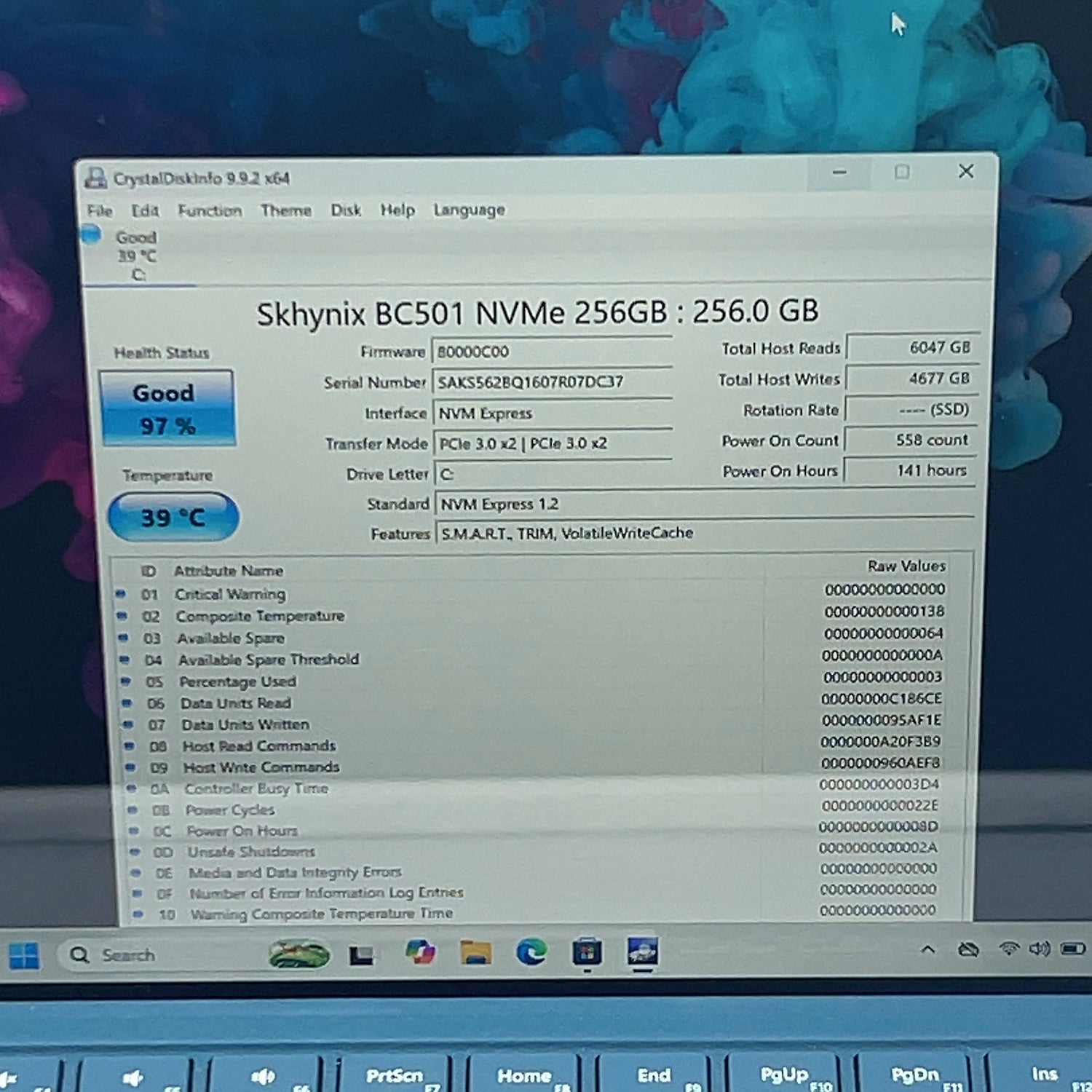
Task: Select the Available Spare Threshold row
Action: pos(540,658)
